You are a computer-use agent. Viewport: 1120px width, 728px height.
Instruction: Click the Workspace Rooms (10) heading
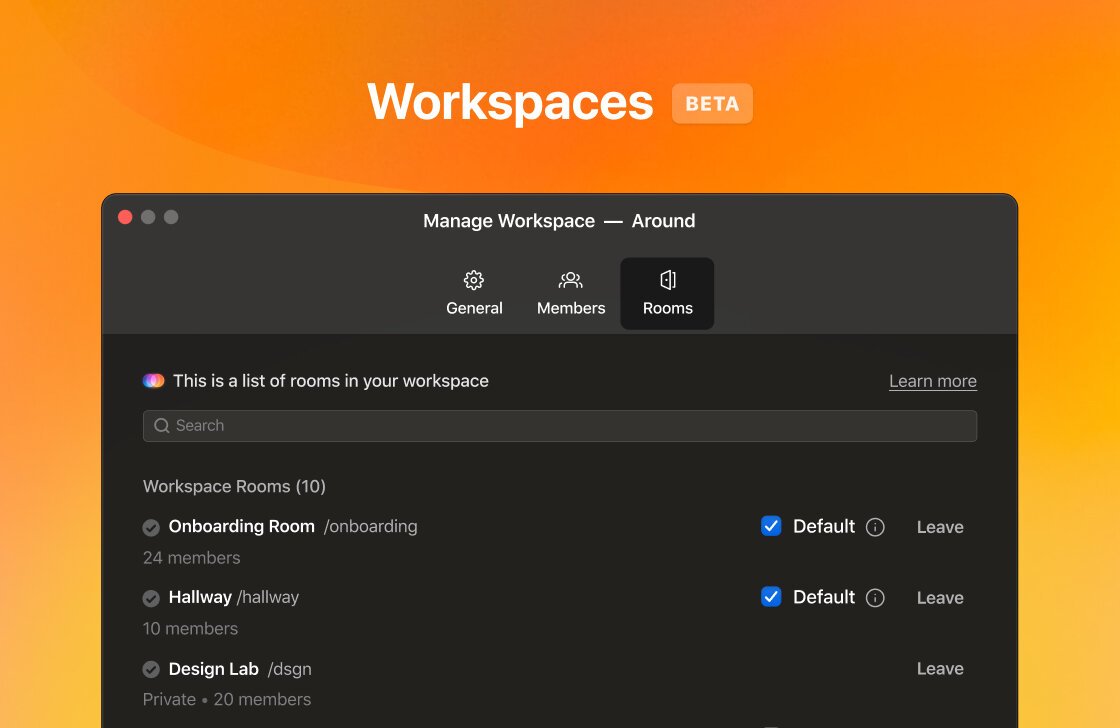tap(234, 487)
